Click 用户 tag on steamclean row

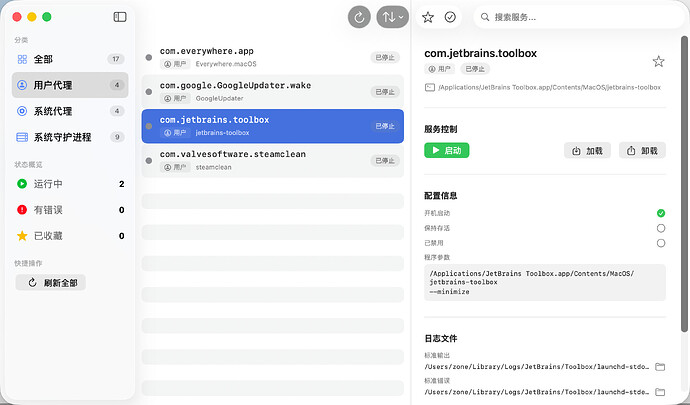[x=175, y=167]
